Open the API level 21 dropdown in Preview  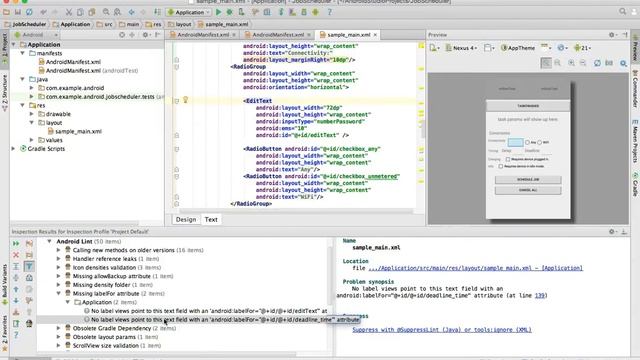point(582,48)
